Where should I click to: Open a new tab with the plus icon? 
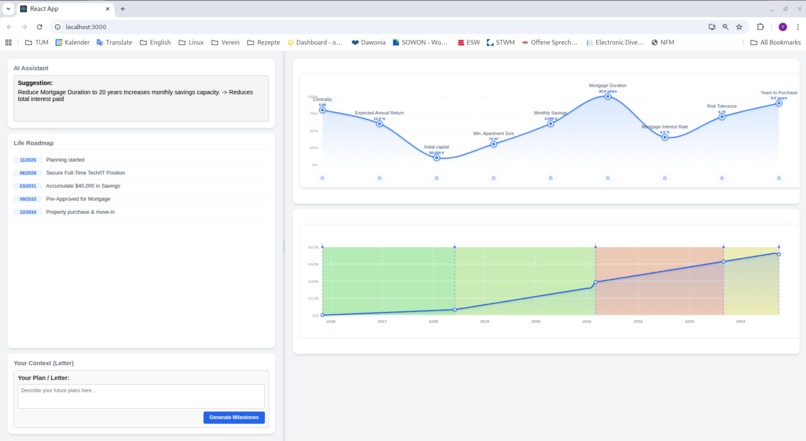coord(122,9)
